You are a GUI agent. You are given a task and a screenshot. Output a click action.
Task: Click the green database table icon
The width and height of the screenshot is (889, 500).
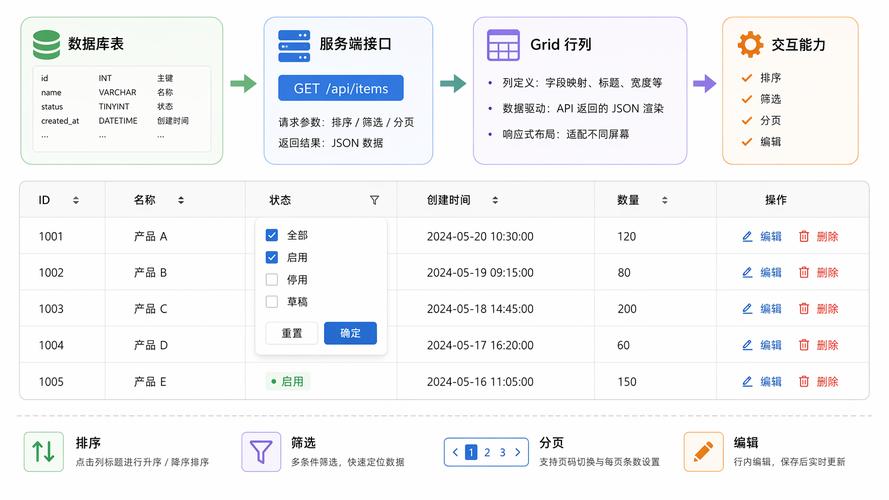click(x=46, y=44)
